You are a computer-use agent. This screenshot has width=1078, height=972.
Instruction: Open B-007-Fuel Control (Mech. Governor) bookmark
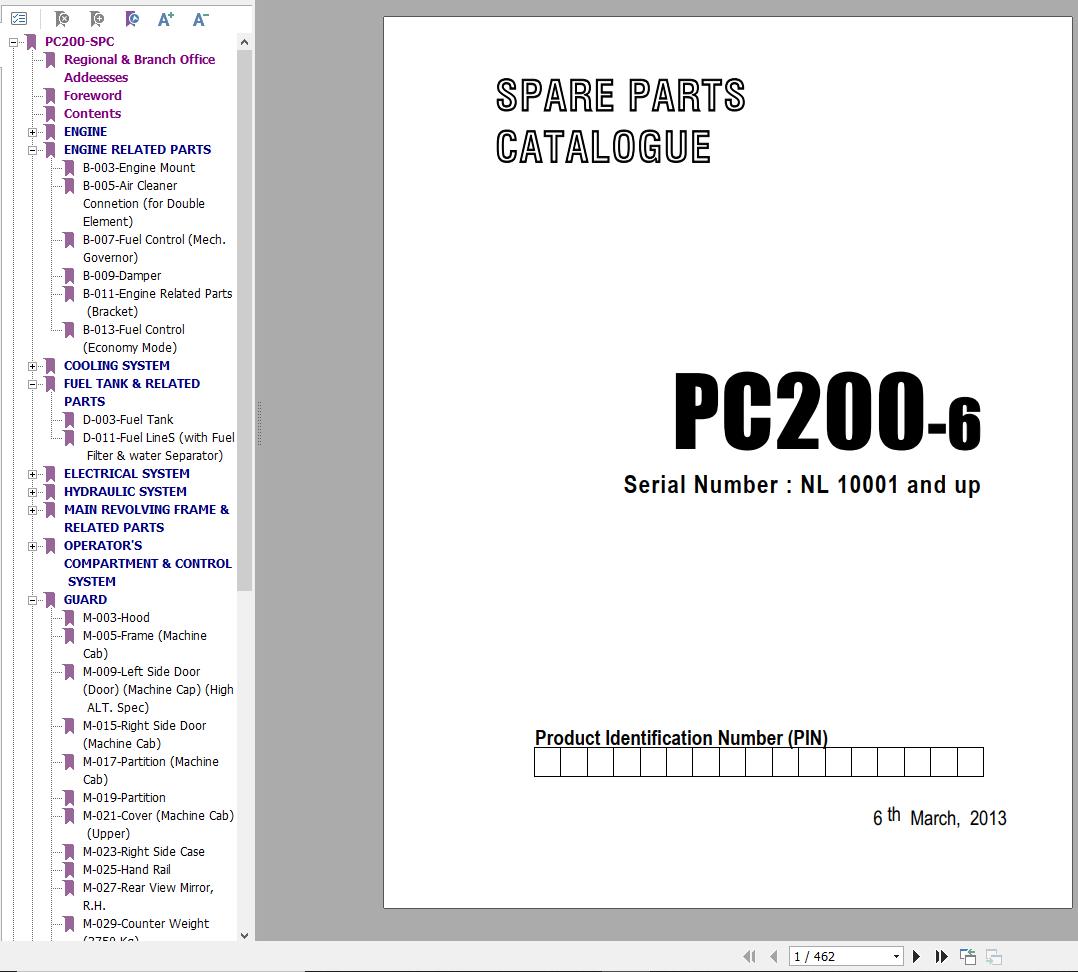154,248
